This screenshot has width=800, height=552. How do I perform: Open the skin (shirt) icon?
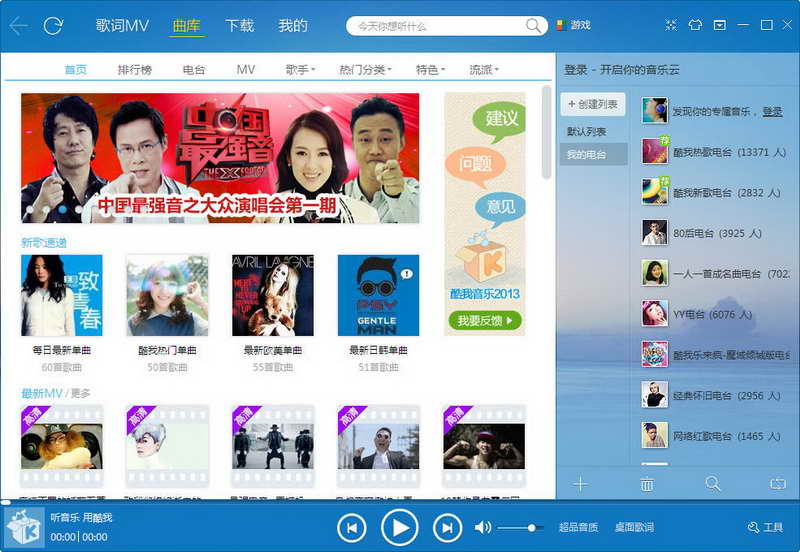pos(695,25)
